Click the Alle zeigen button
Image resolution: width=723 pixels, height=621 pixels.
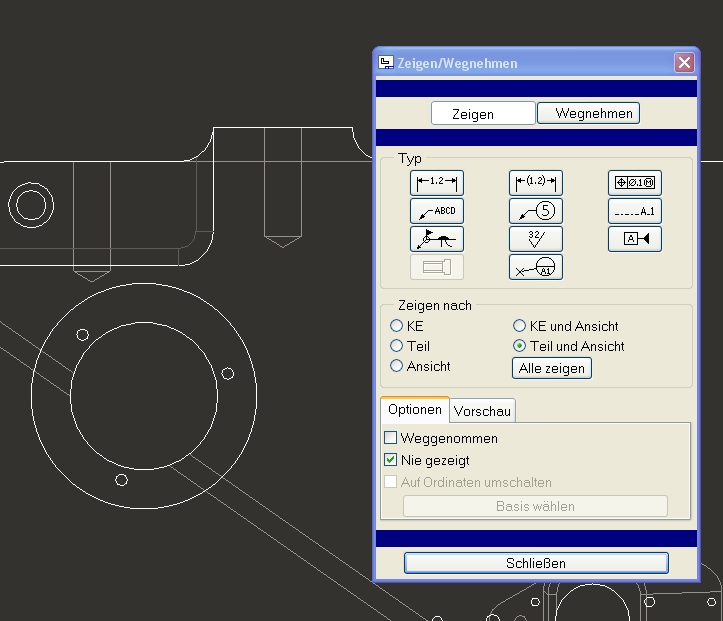[551, 368]
